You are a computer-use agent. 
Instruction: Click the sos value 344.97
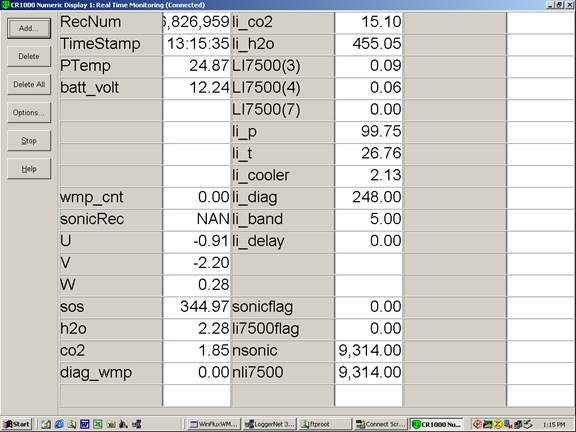tap(197, 307)
